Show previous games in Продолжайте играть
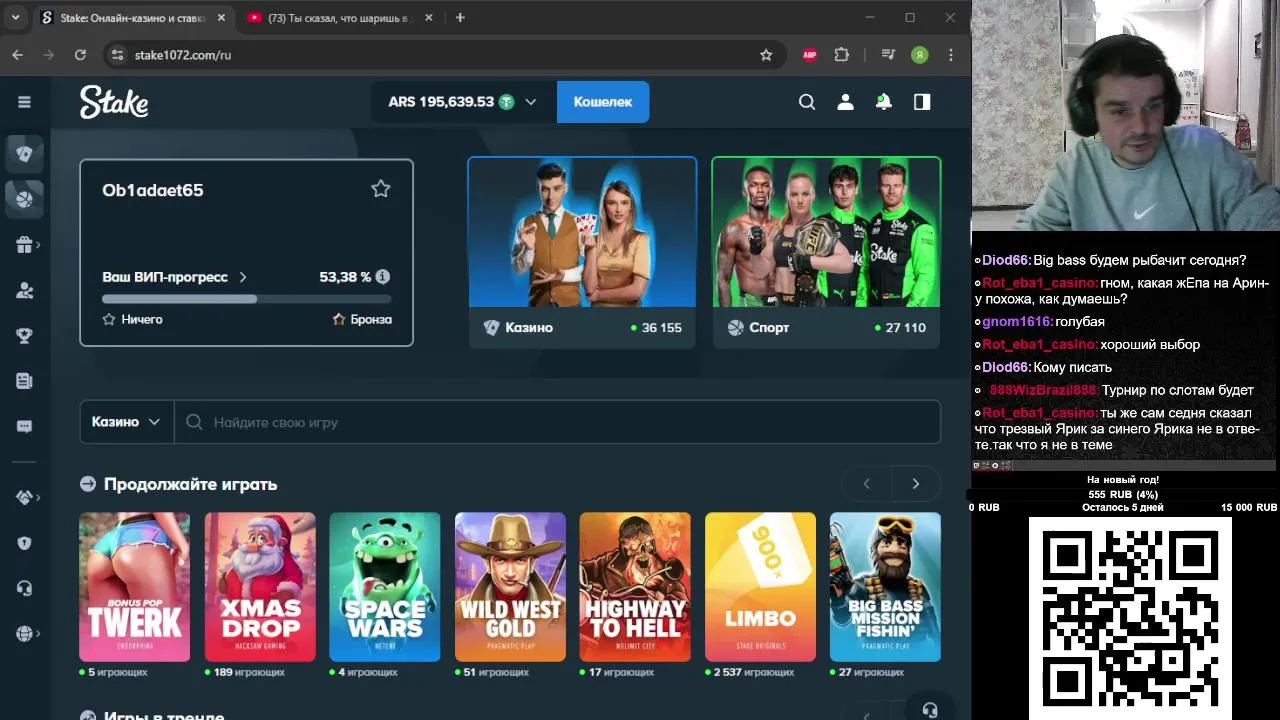1280x720 pixels. pos(867,484)
